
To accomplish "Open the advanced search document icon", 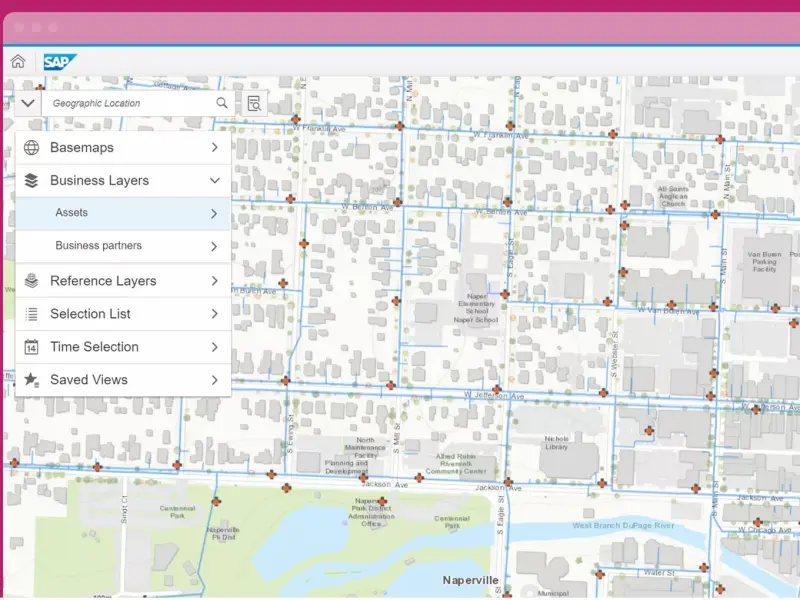I will [x=254, y=103].
